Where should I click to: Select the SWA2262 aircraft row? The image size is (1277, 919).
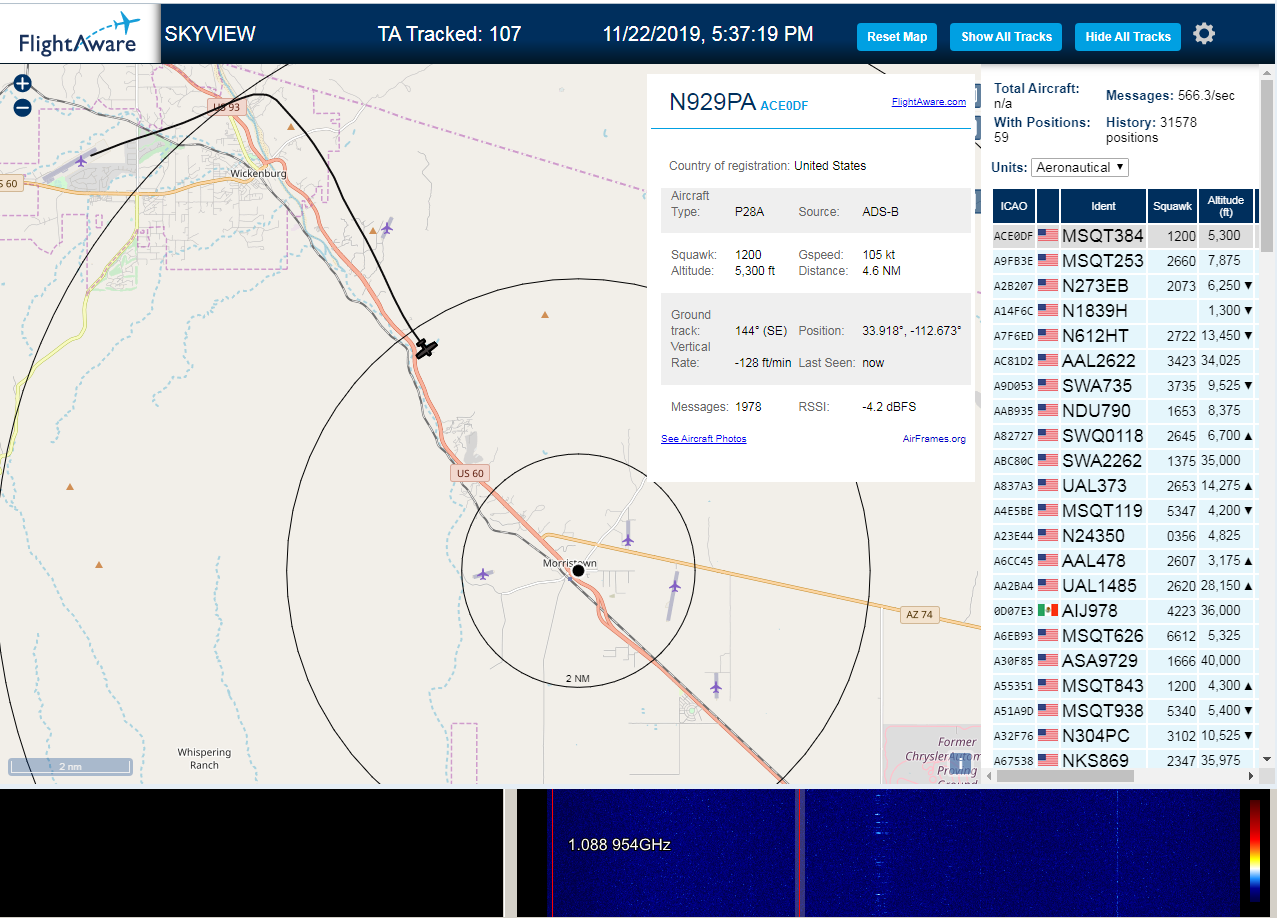tap(1124, 461)
